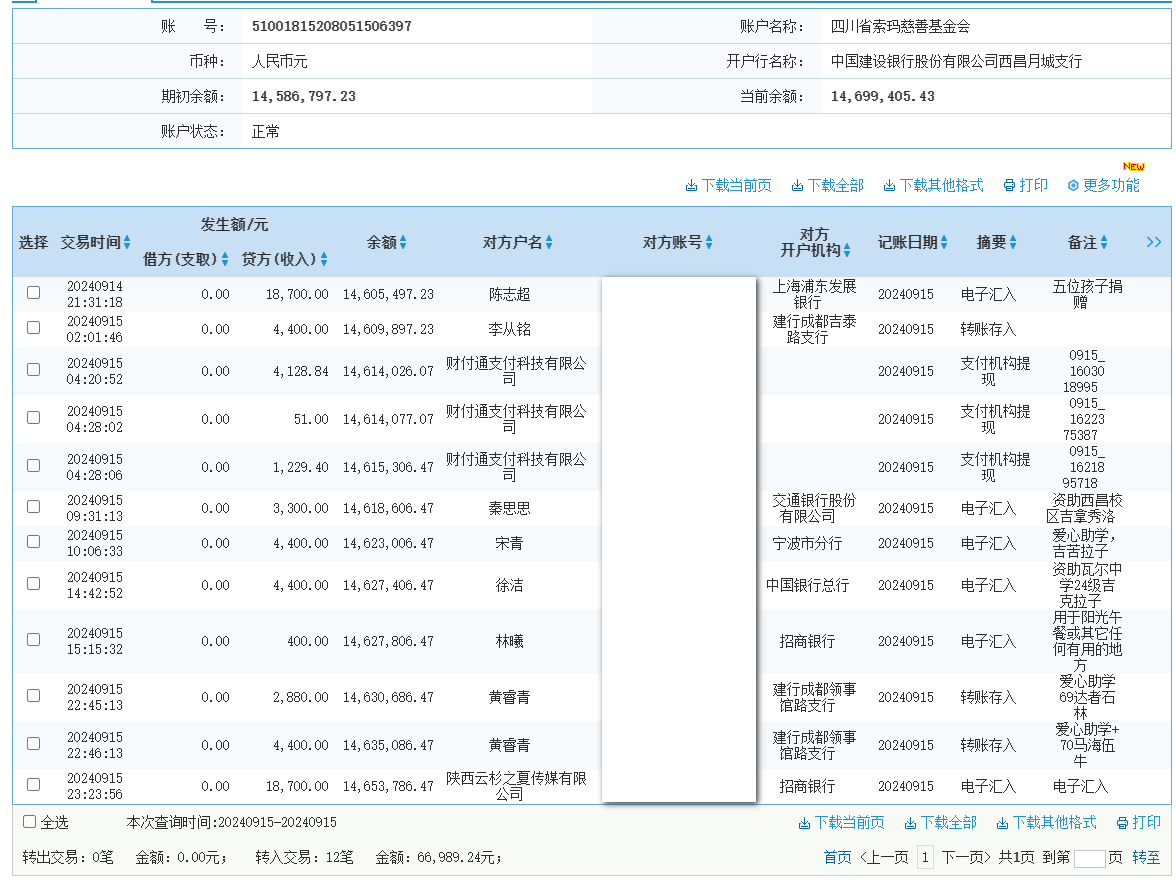Click bank cell 上海浦东发展银行
The width and height of the screenshot is (1176, 882).
click(x=814, y=294)
